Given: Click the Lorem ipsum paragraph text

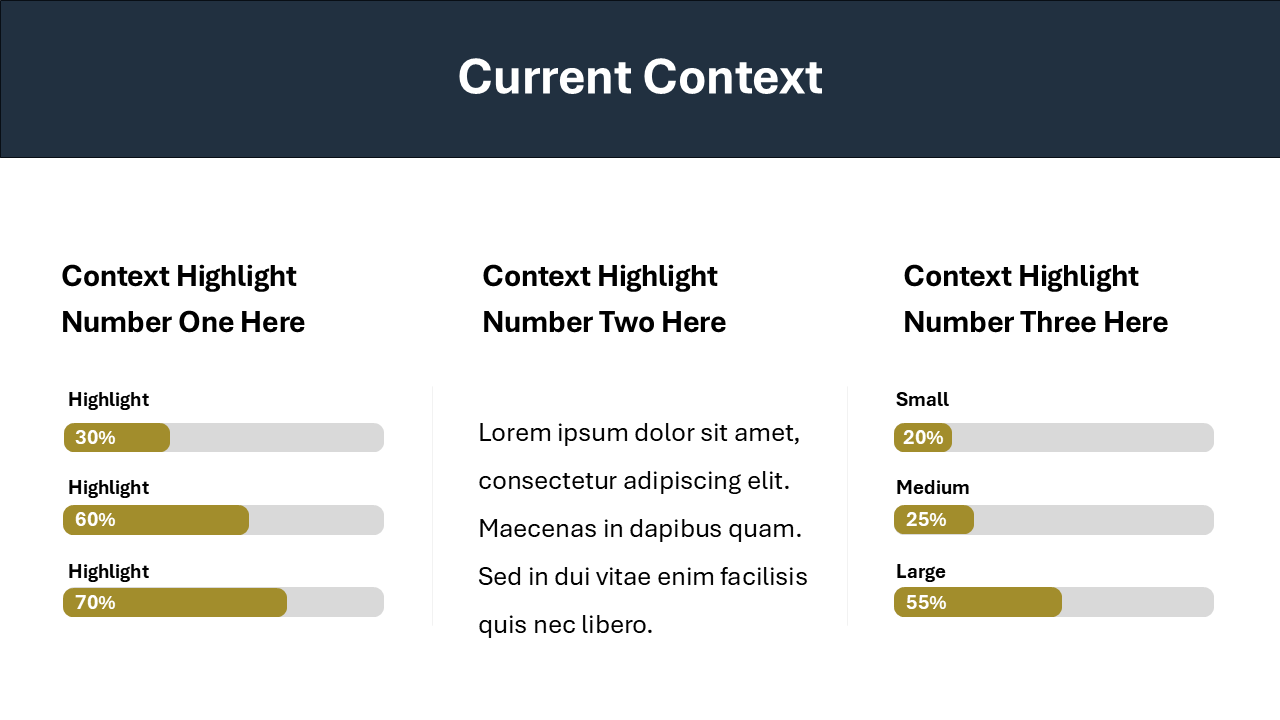Looking at the screenshot, I should 642,529.
